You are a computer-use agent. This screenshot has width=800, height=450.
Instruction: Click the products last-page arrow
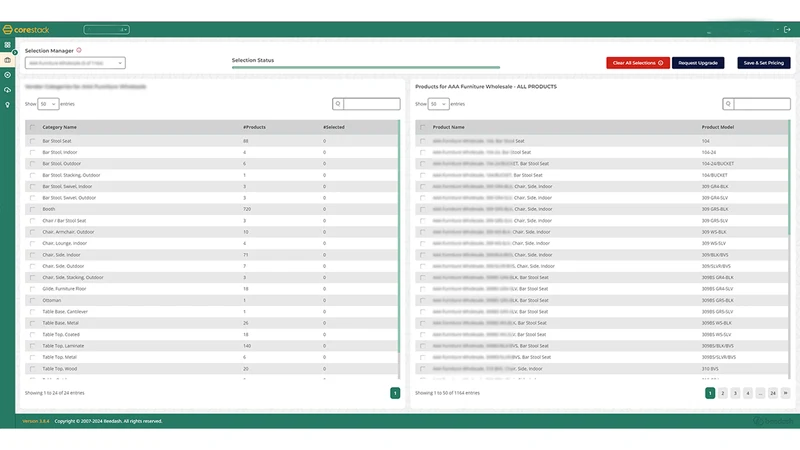tap(785, 393)
